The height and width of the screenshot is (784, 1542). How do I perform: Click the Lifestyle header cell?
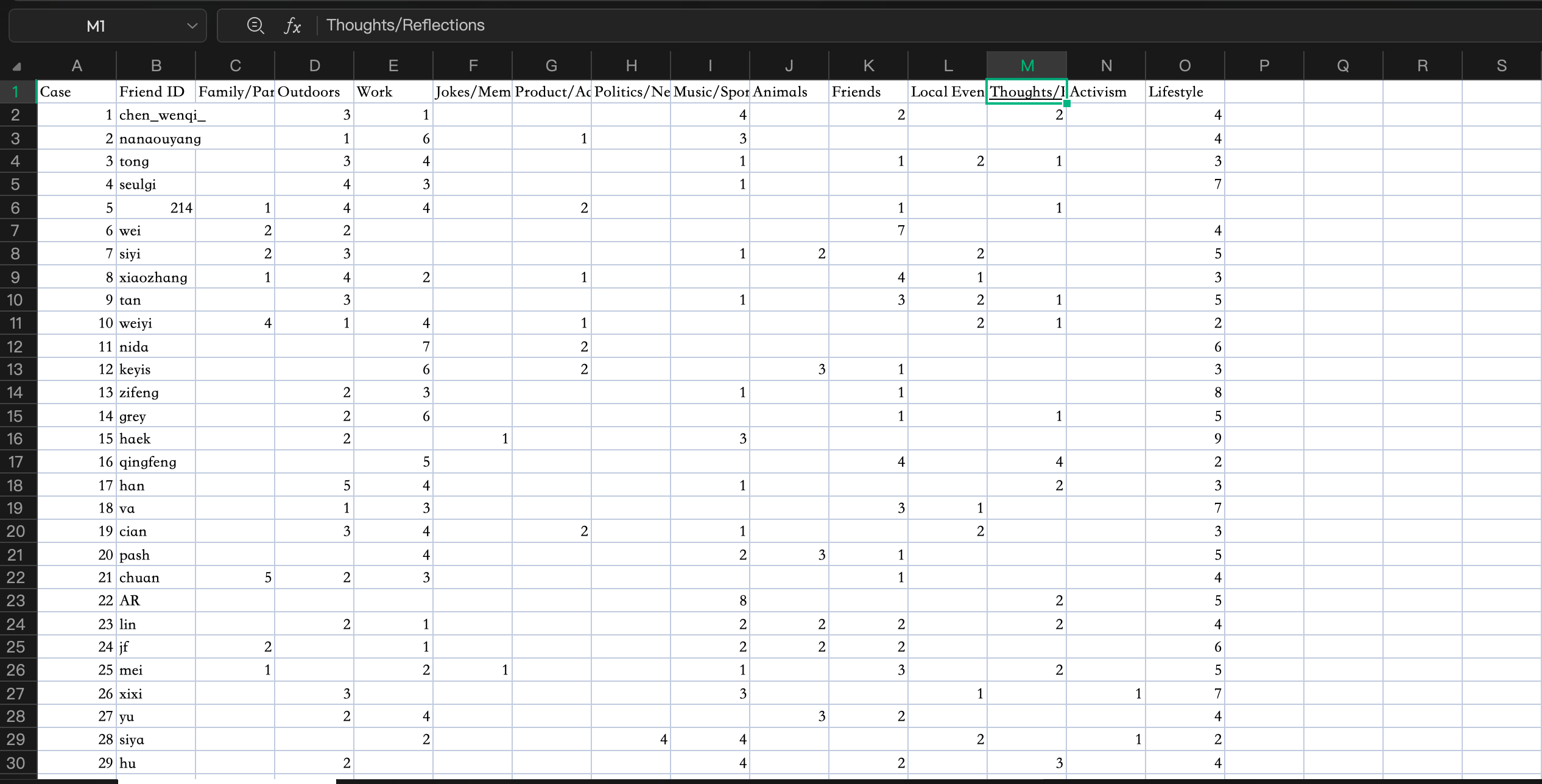[1185, 92]
